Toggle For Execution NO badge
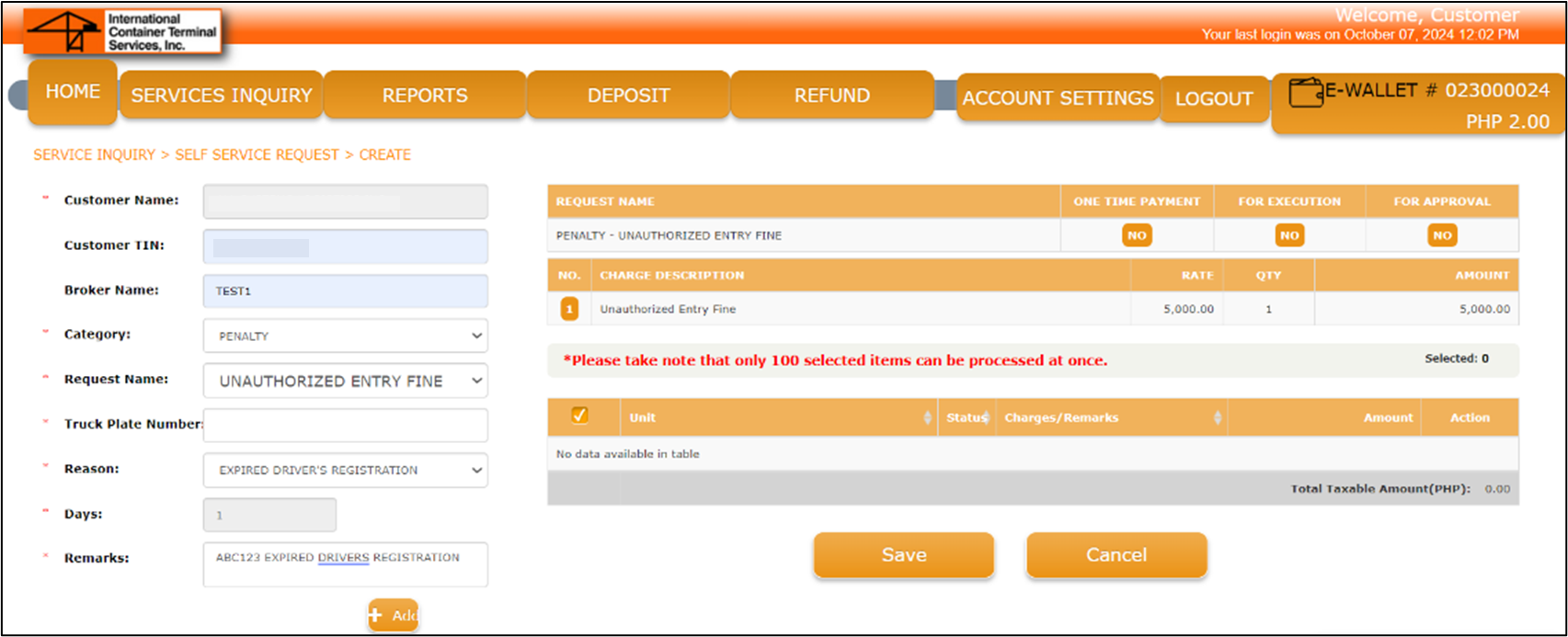The height and width of the screenshot is (637, 1568). coord(1289,235)
